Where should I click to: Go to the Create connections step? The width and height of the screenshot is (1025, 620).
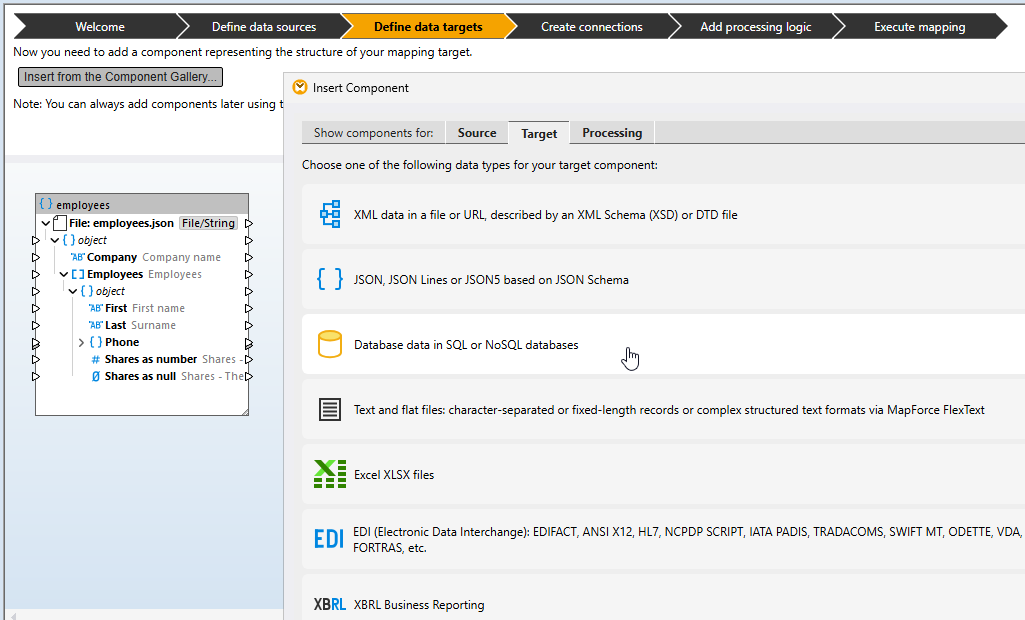(591, 27)
